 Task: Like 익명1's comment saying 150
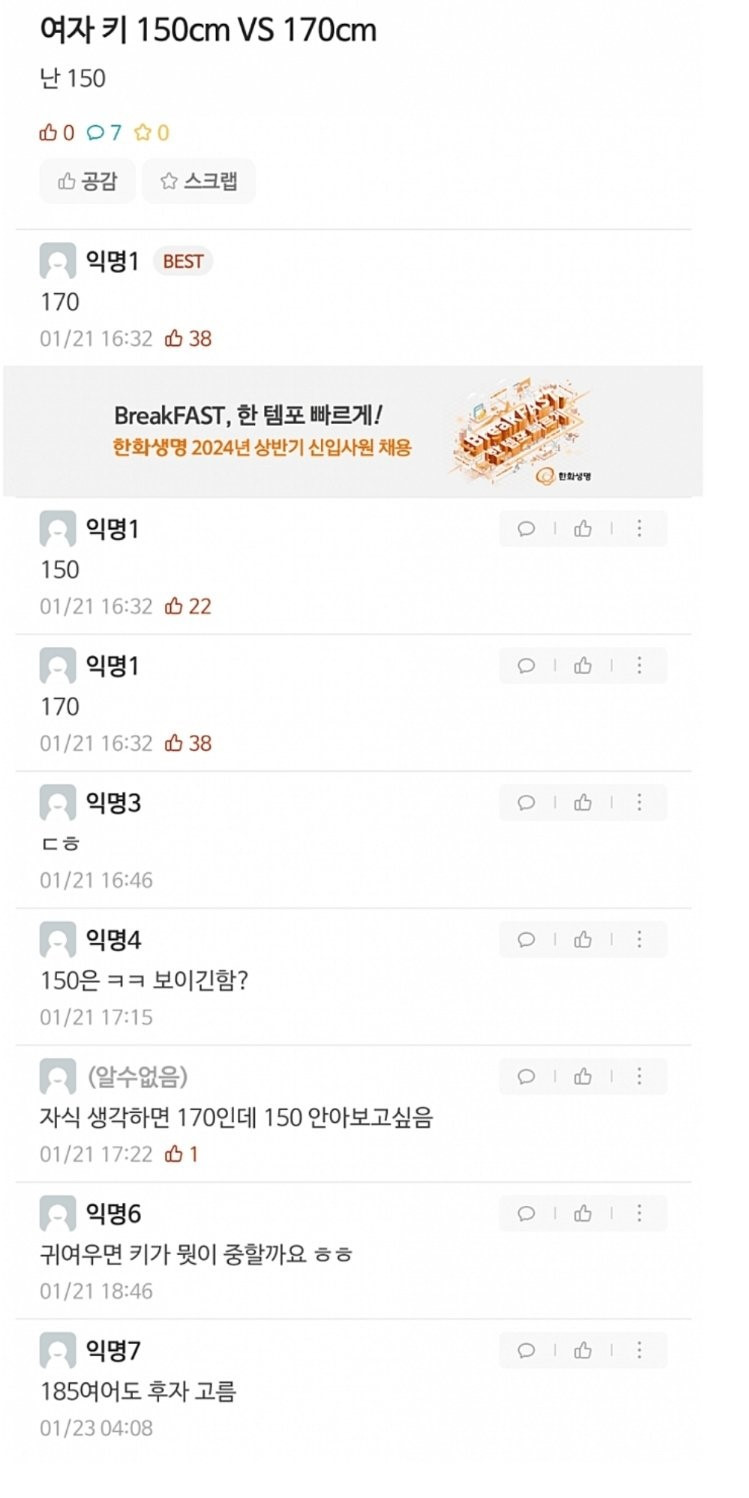click(583, 529)
